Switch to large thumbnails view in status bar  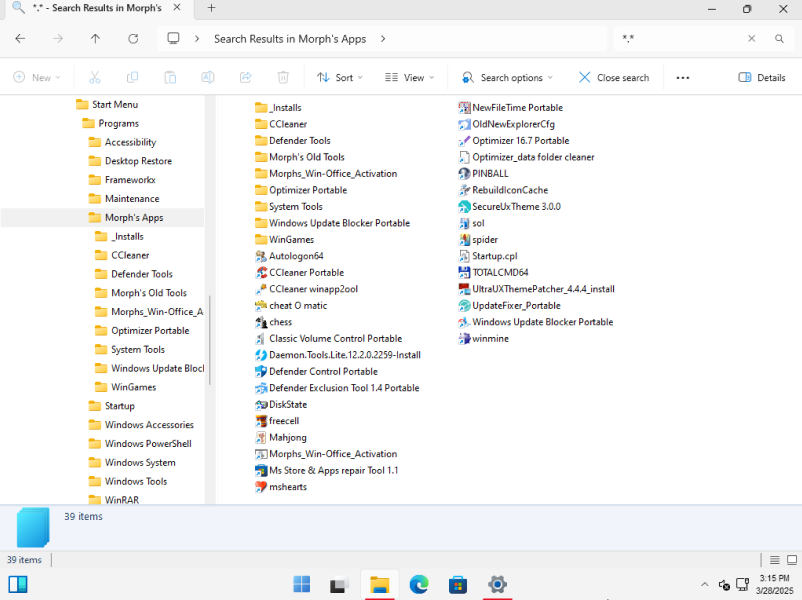click(792, 560)
